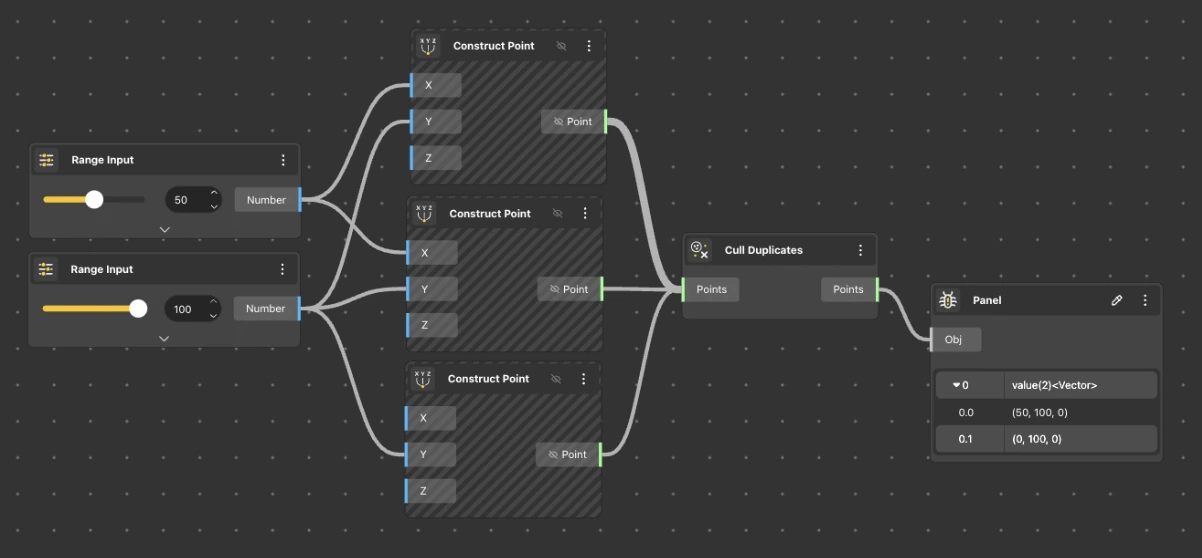Toggle visibility on middle Construct Point header

557,213
